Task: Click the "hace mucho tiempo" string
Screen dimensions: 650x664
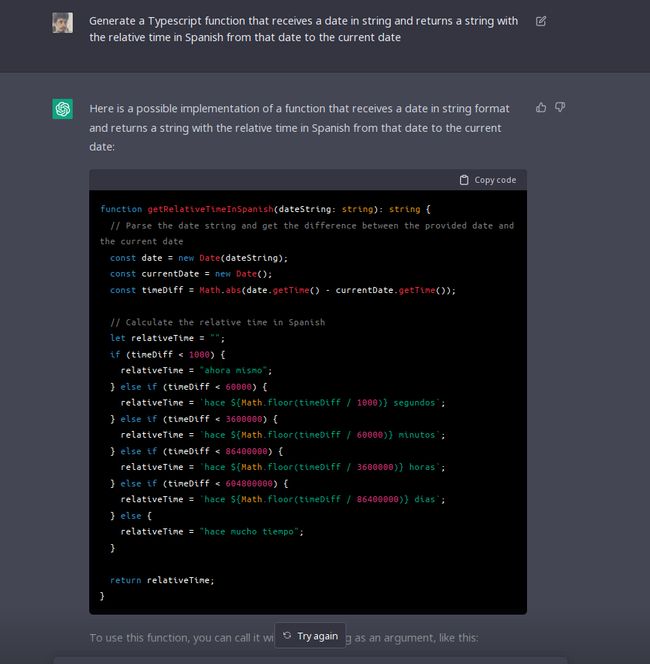Action: [x=251, y=531]
